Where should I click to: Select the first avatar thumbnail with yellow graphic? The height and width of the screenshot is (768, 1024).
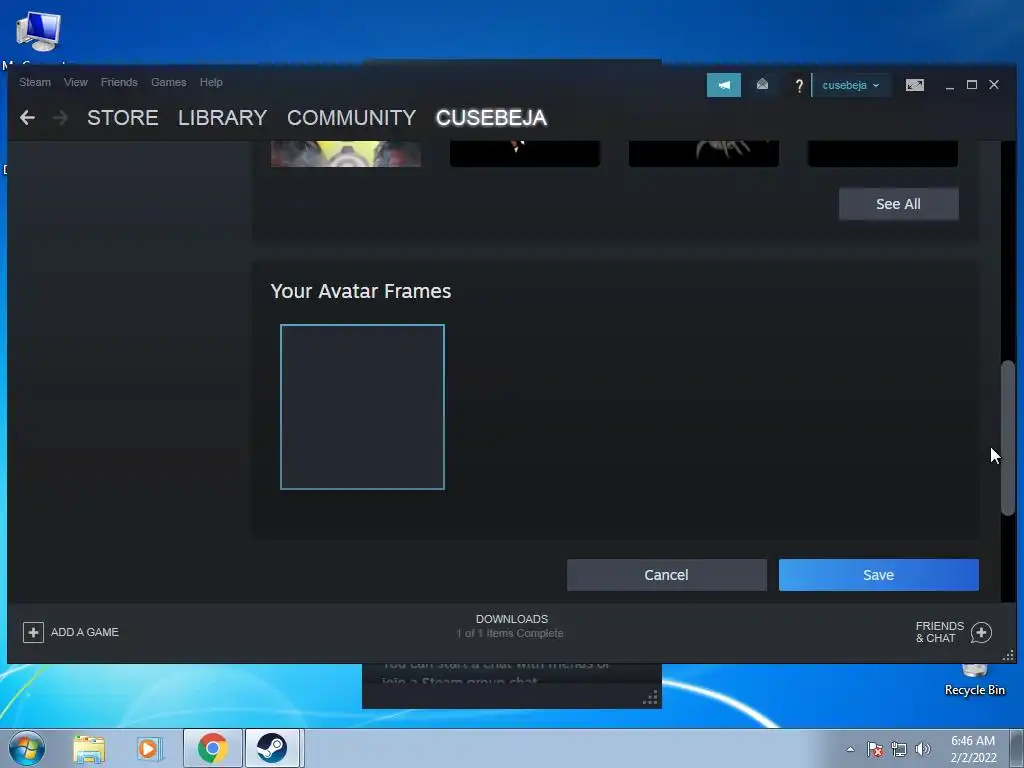point(346,153)
